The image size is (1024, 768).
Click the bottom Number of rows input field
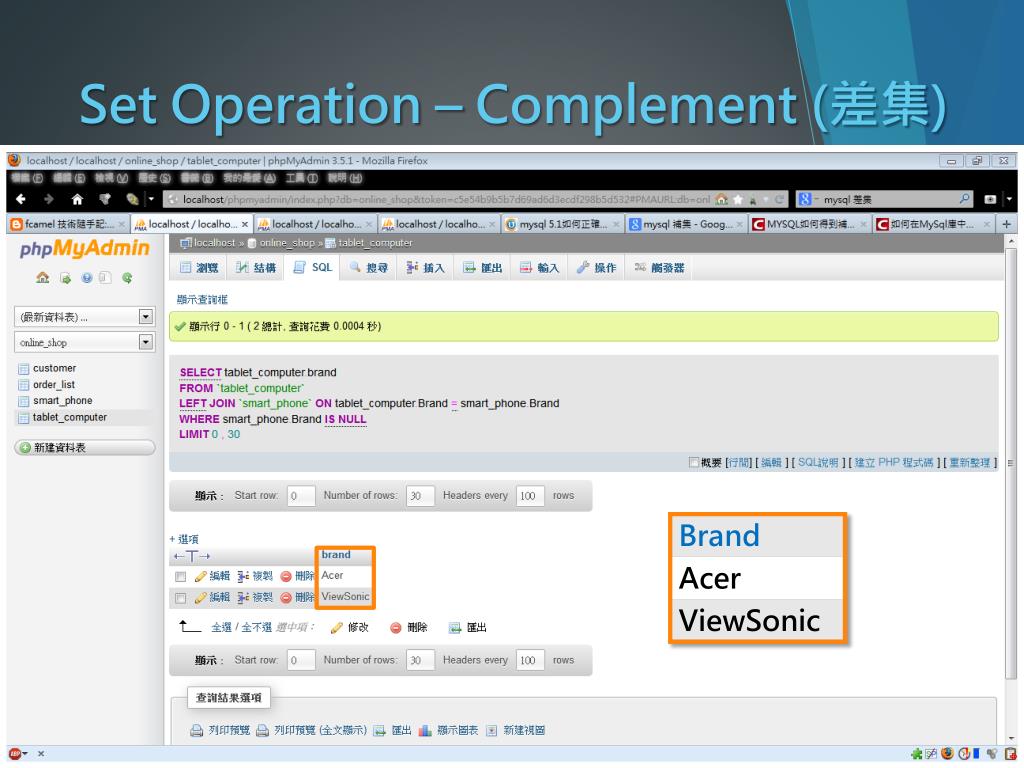(x=420, y=660)
